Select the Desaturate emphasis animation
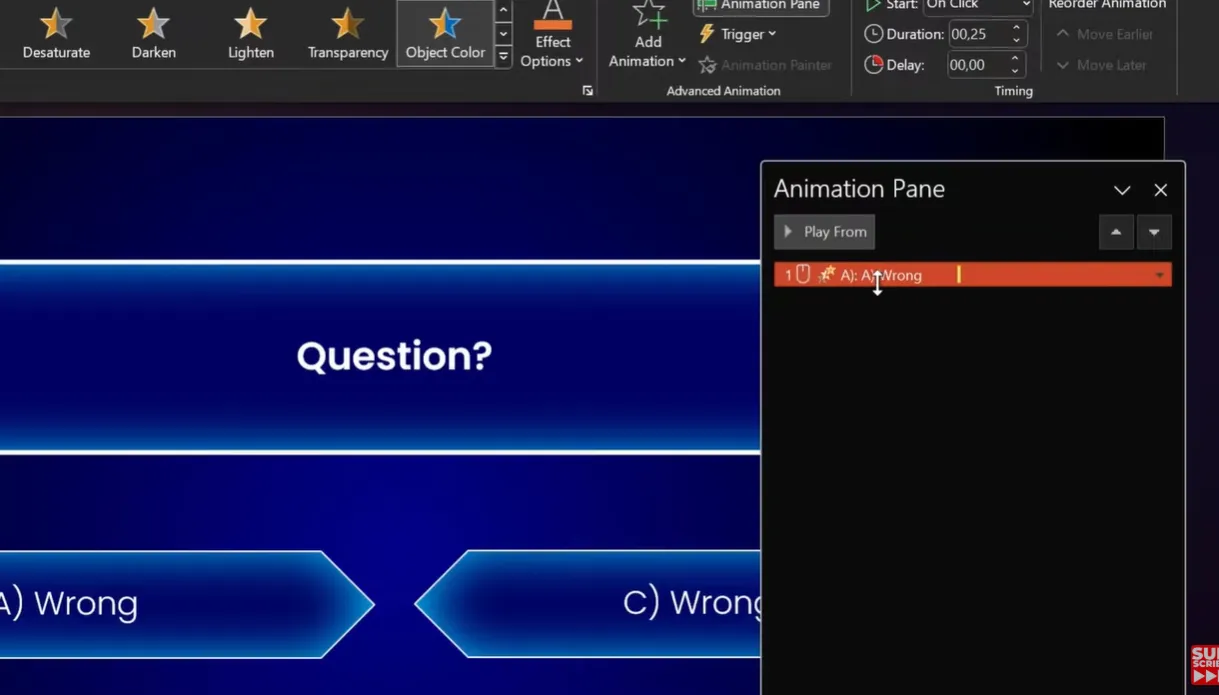Viewport: 1219px width, 695px height. [x=56, y=33]
